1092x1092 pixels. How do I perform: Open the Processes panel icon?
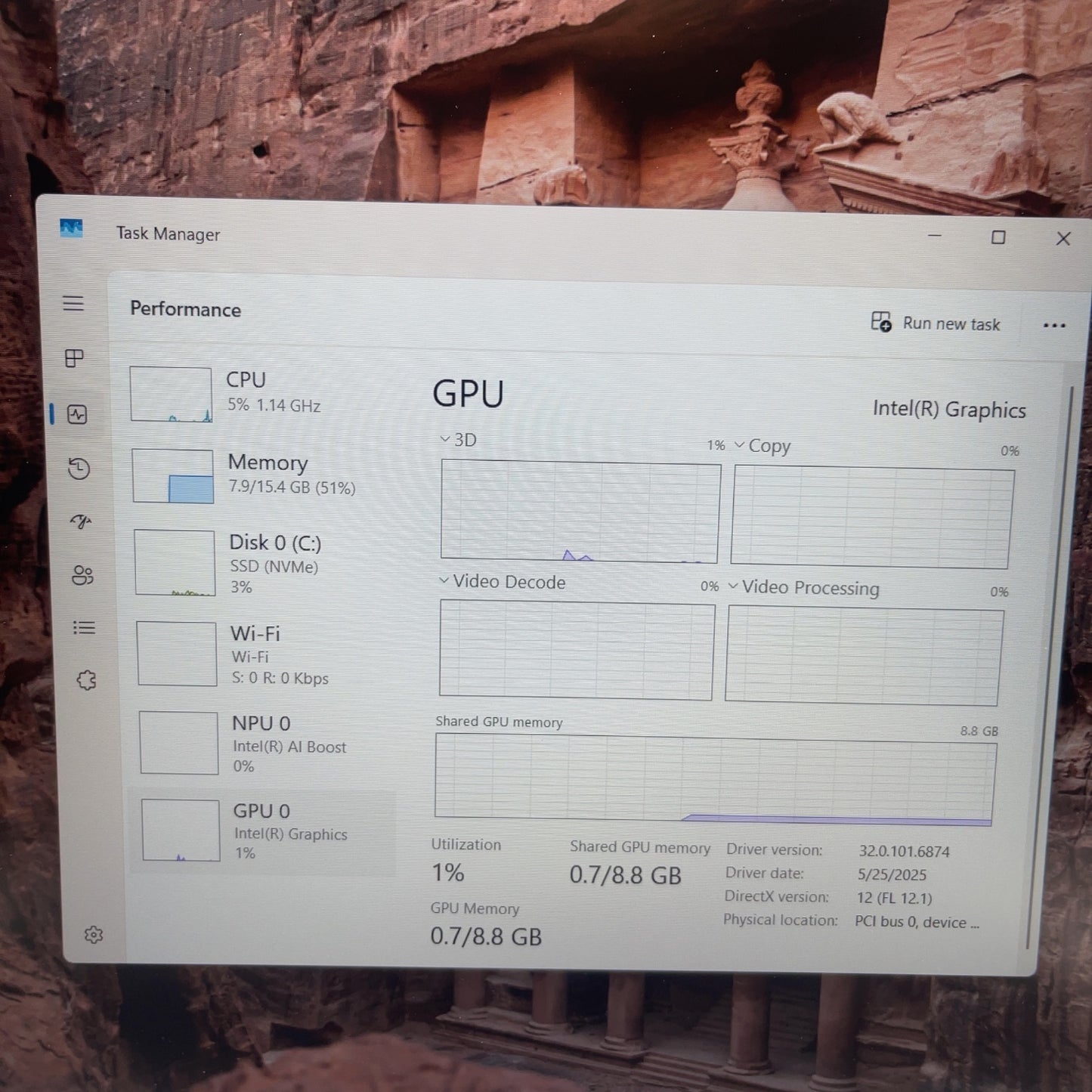coord(73,359)
